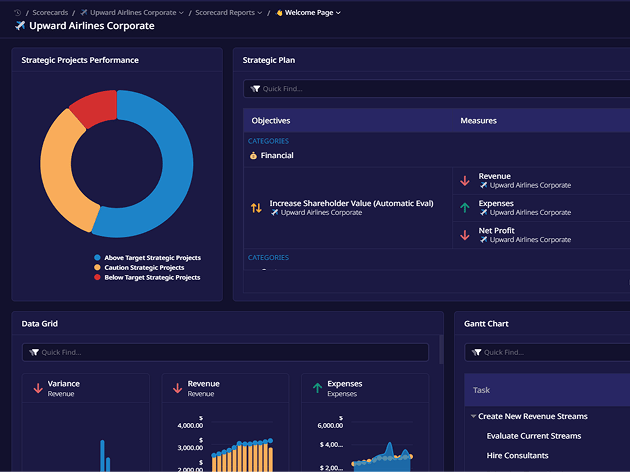The width and height of the screenshot is (630, 472).
Task: Select Evaluate Current Streams task
Action: pyautogui.click(x=534, y=436)
